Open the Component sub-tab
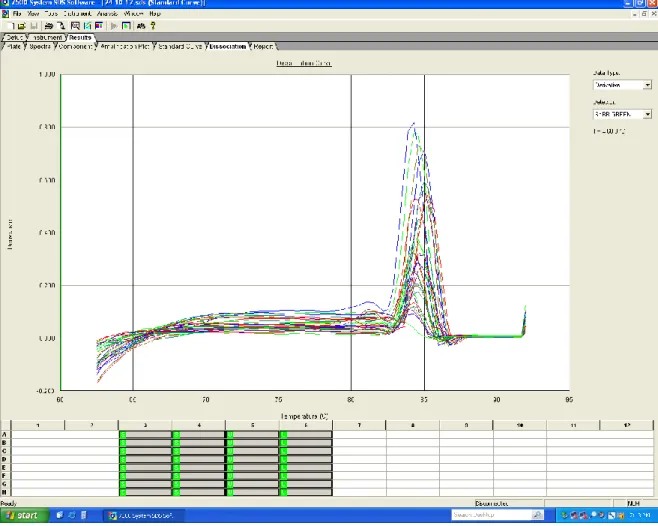The width and height of the screenshot is (658, 526). click(x=76, y=47)
